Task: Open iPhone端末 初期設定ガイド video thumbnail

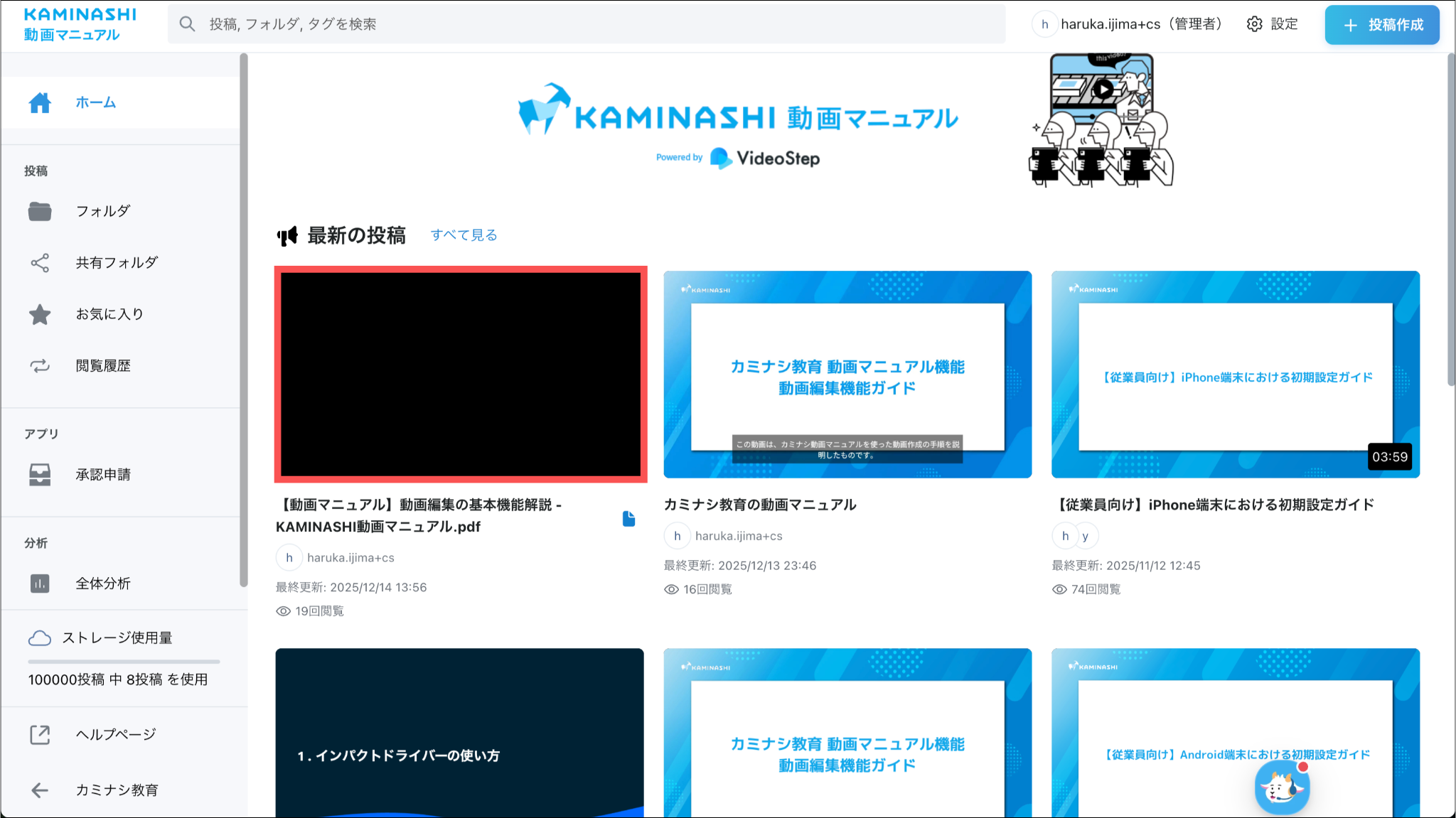Action: (1235, 375)
